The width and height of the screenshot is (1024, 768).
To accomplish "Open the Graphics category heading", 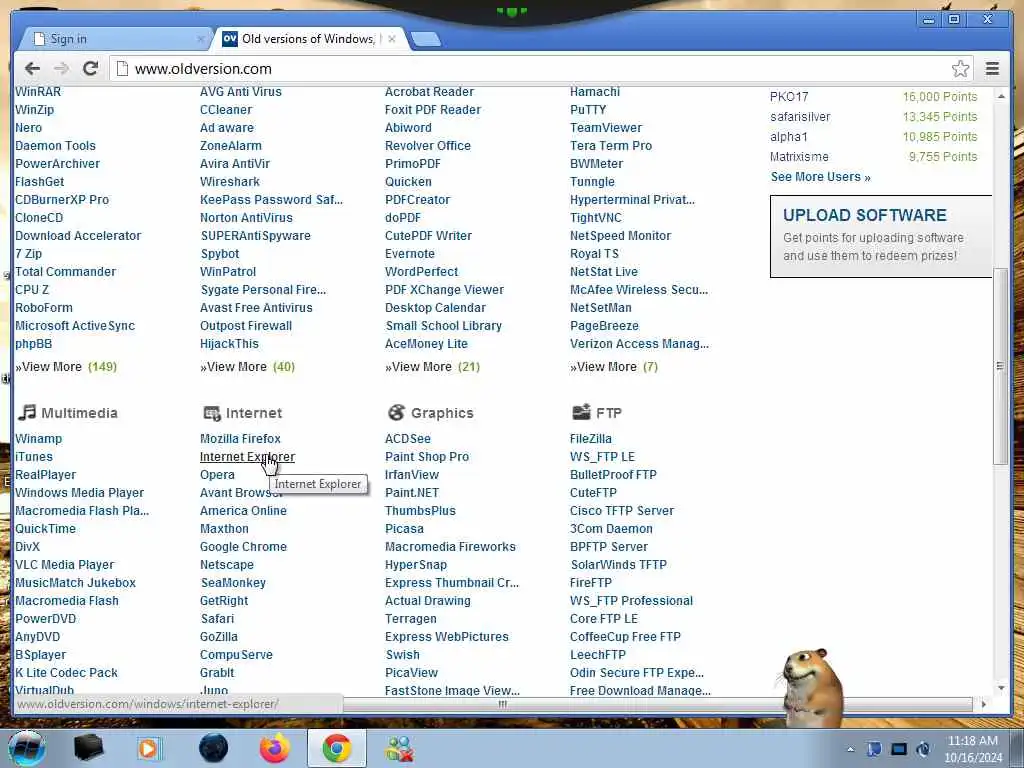I will pos(442,413).
